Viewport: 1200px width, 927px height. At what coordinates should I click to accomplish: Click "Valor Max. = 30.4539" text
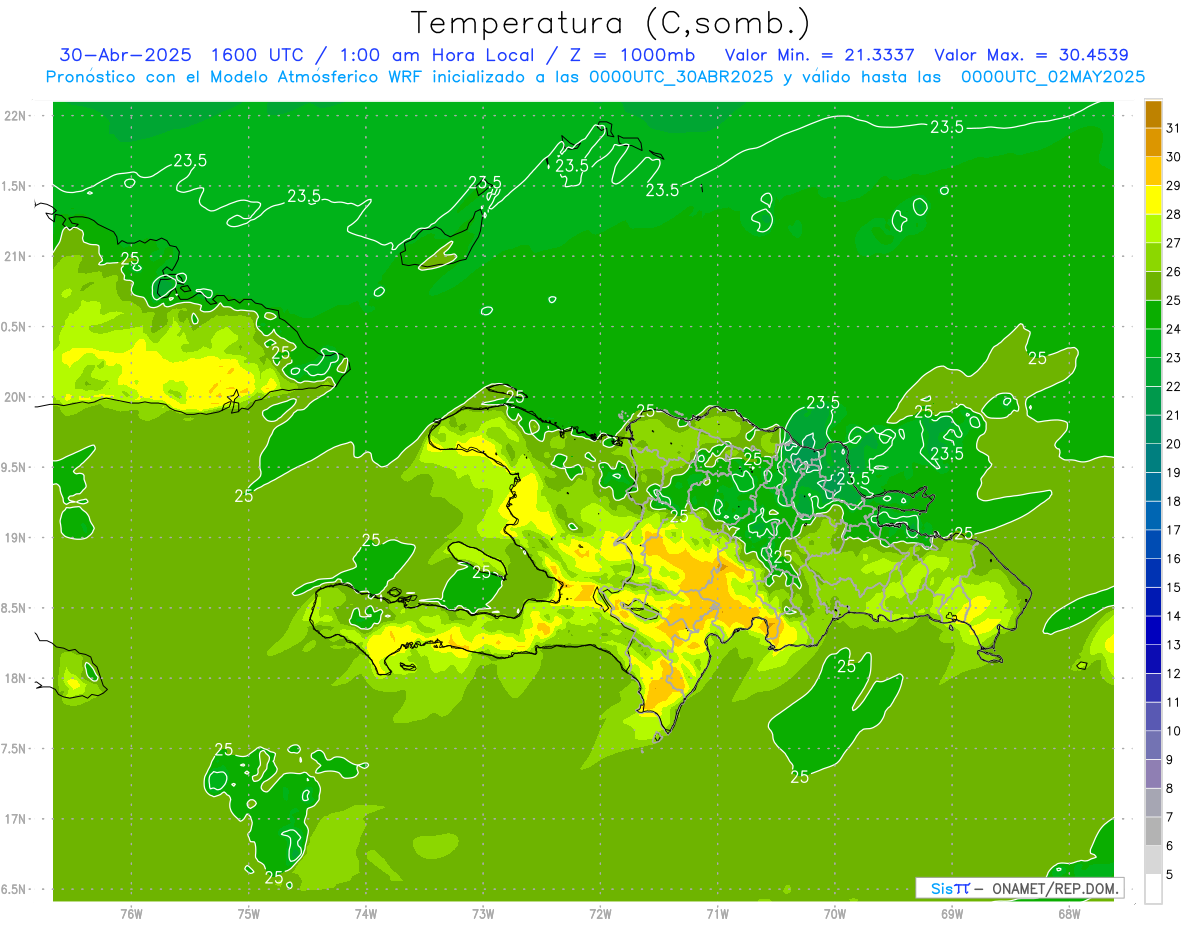1031,55
